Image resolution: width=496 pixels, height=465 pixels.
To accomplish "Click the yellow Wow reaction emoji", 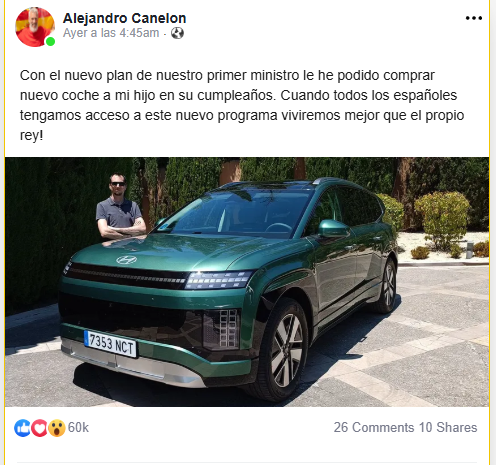I will pyautogui.click(x=56, y=428).
